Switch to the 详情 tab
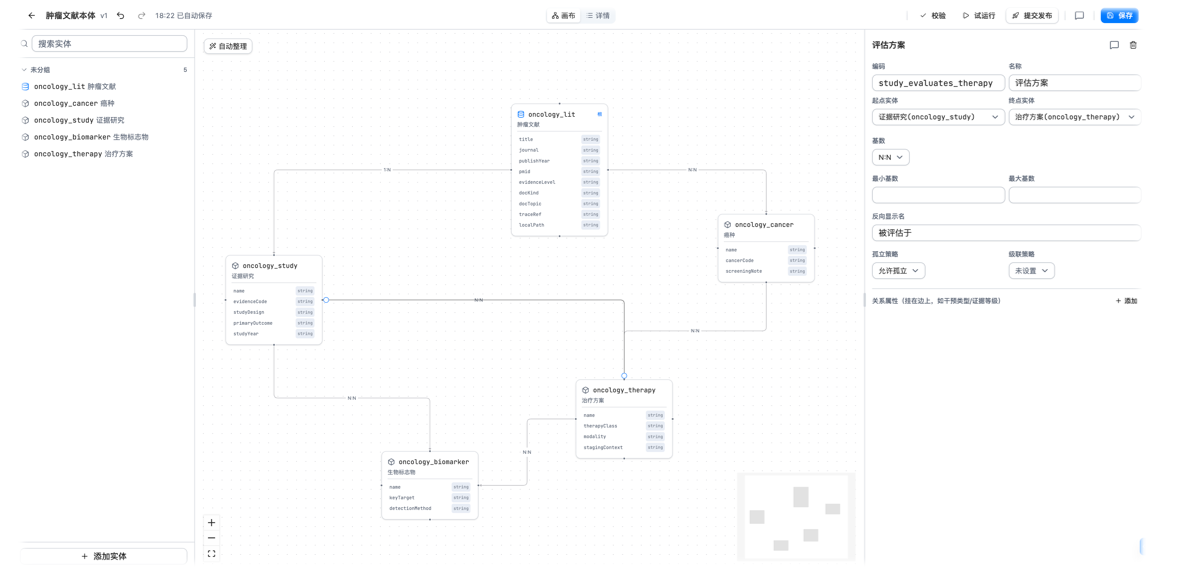 (x=598, y=15)
